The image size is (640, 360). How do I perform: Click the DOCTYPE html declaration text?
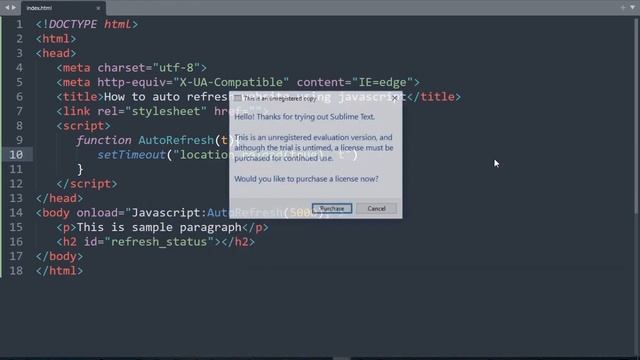tap(87, 24)
